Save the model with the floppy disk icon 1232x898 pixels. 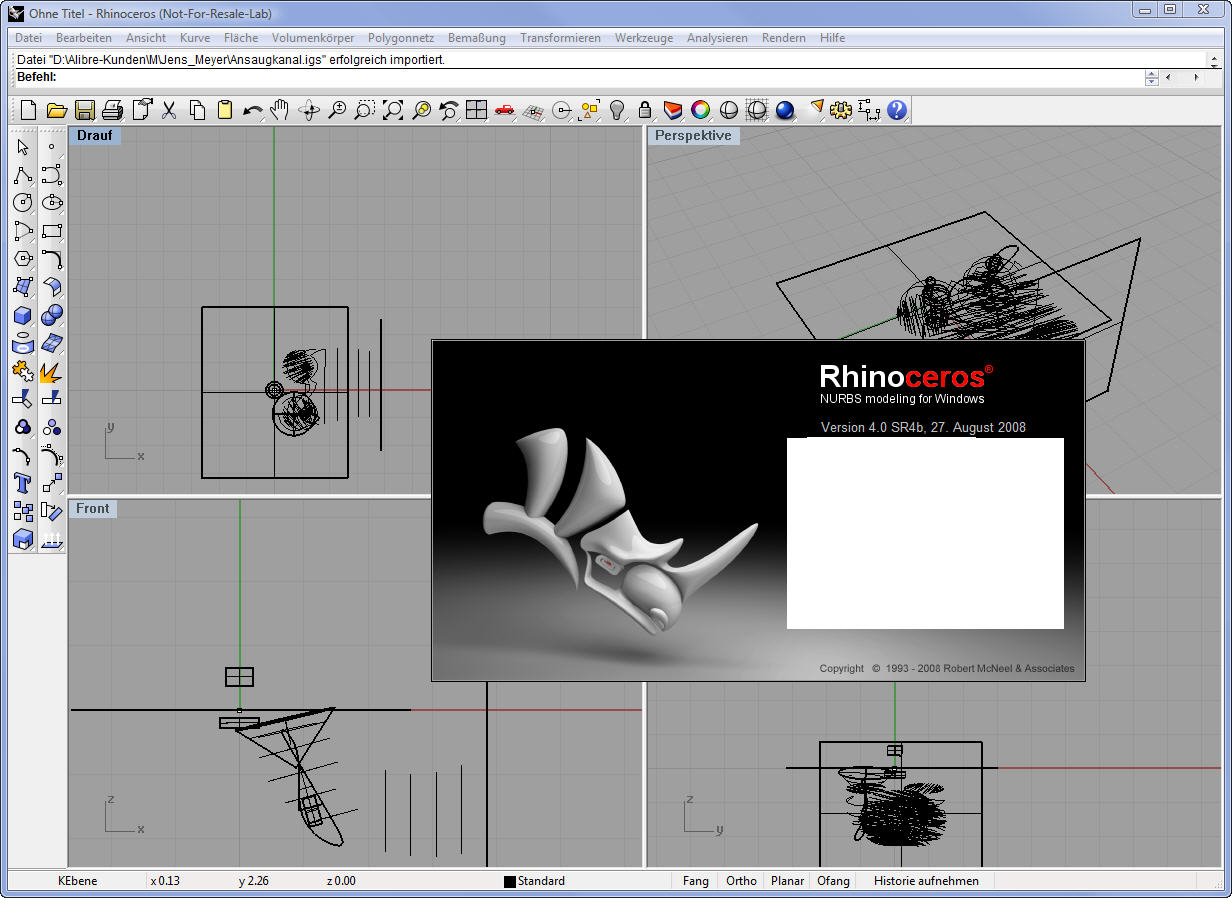point(84,110)
